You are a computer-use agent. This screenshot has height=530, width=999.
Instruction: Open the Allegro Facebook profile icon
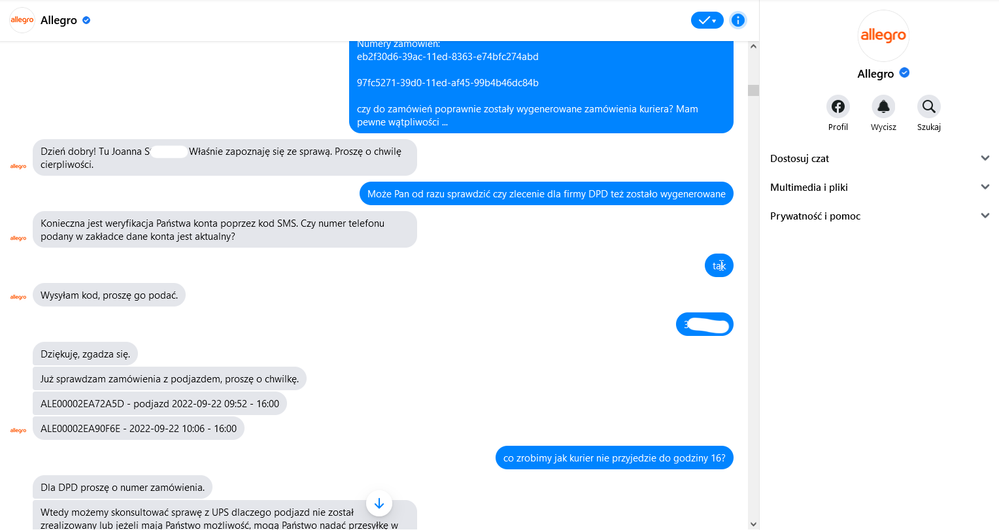click(838, 107)
